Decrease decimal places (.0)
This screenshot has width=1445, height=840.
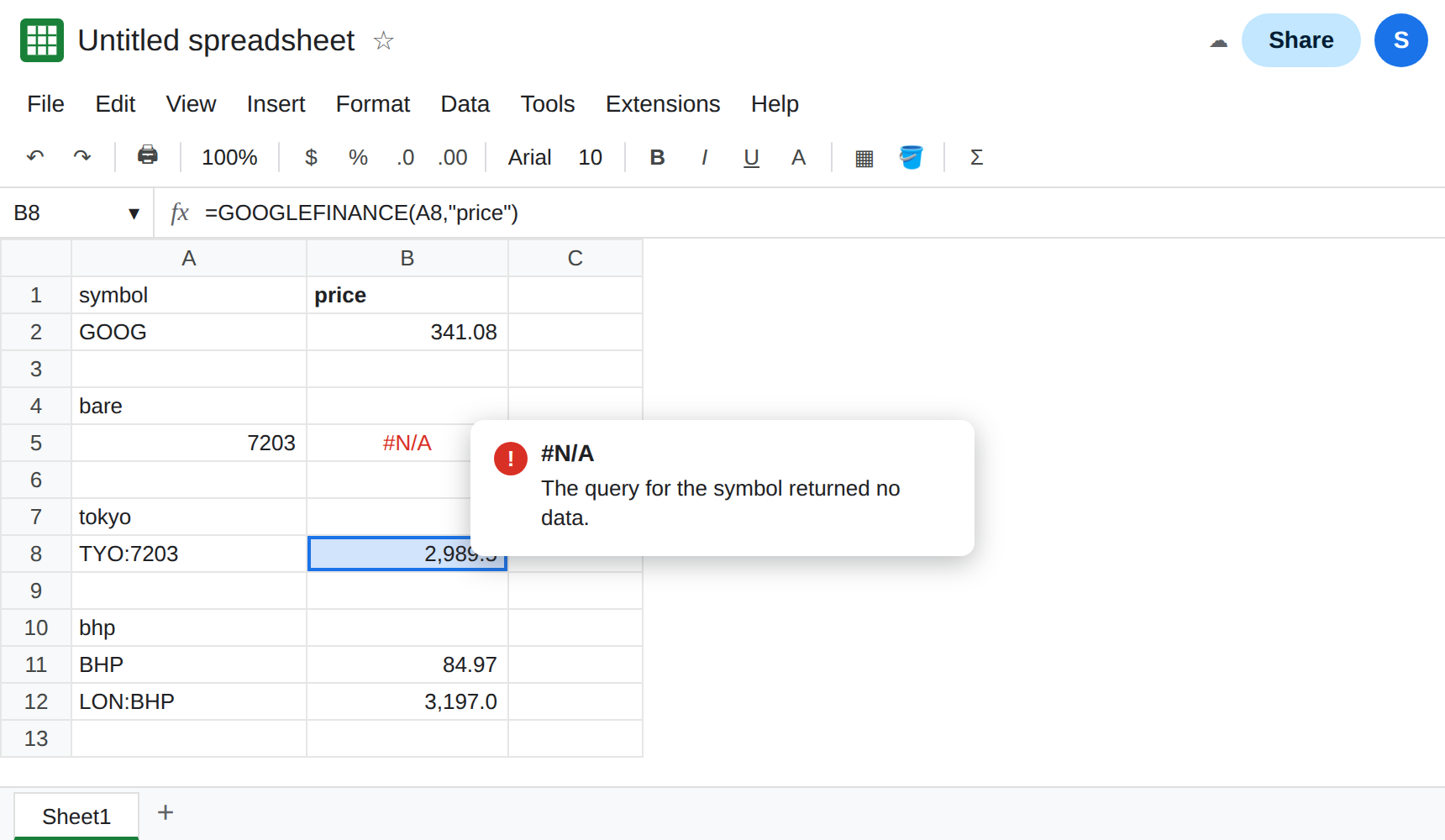pyautogui.click(x=406, y=157)
